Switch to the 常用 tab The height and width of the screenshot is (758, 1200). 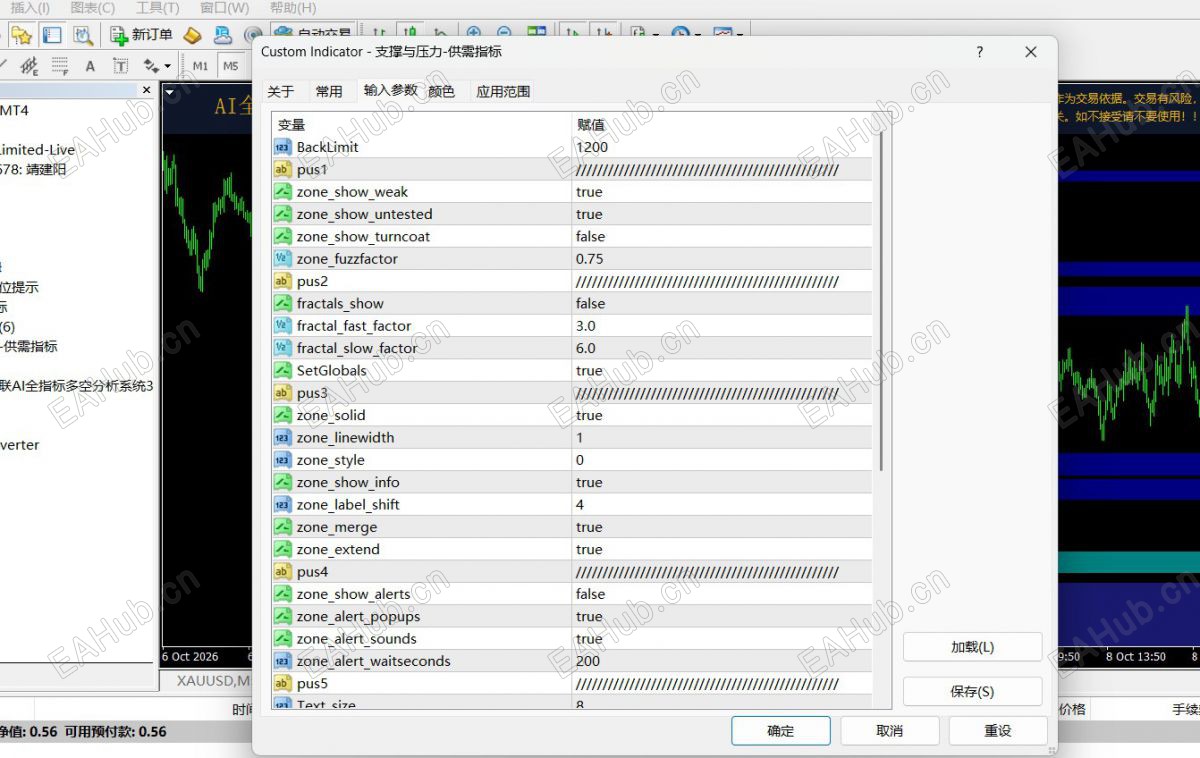(329, 91)
